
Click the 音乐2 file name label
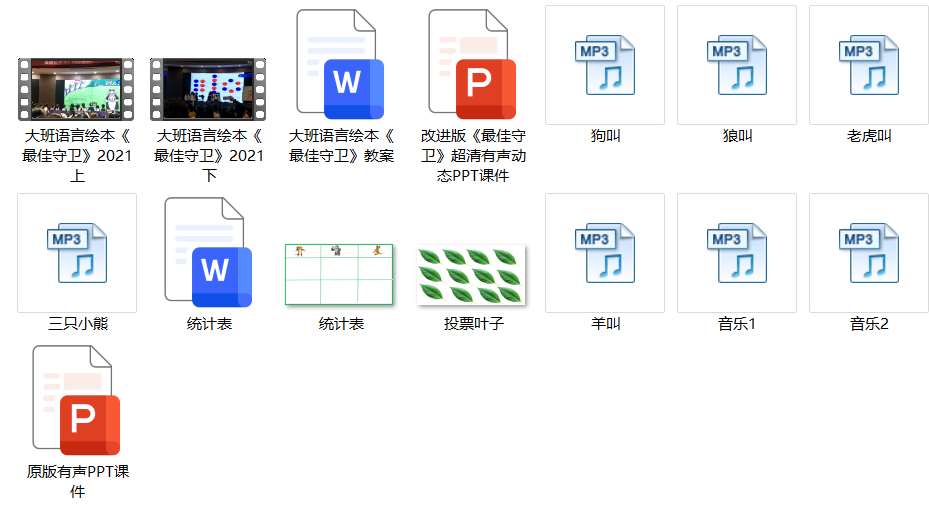(869, 324)
